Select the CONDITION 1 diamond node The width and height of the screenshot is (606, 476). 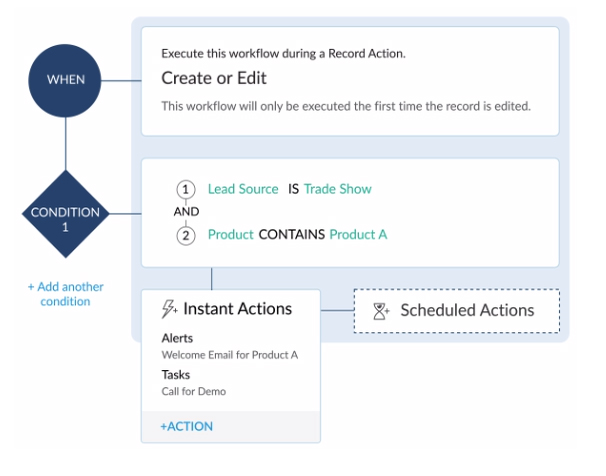pos(65,213)
